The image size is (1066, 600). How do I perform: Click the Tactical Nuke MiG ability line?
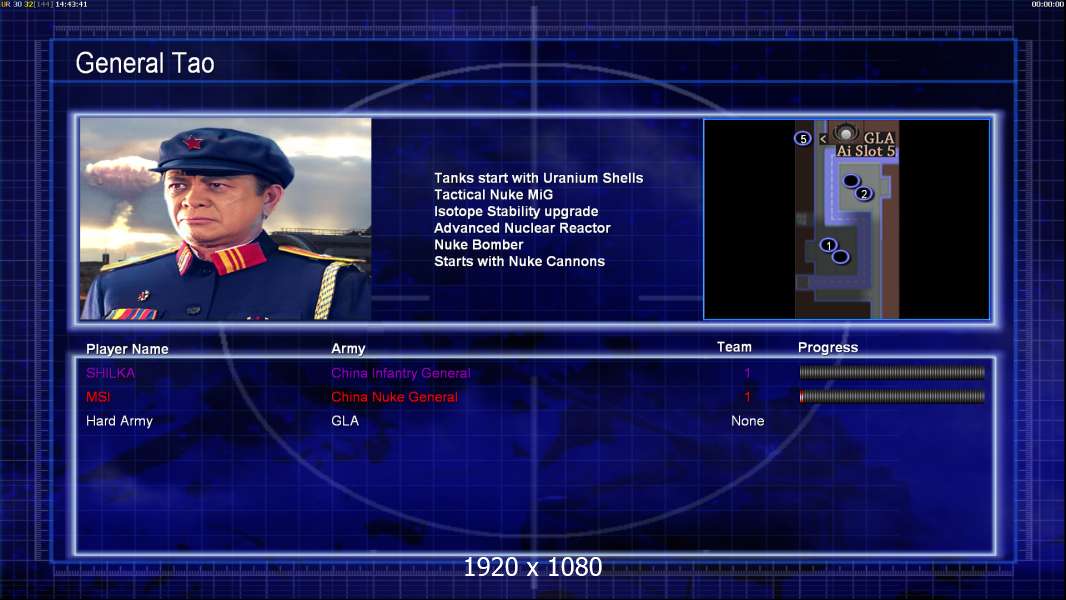coord(494,195)
